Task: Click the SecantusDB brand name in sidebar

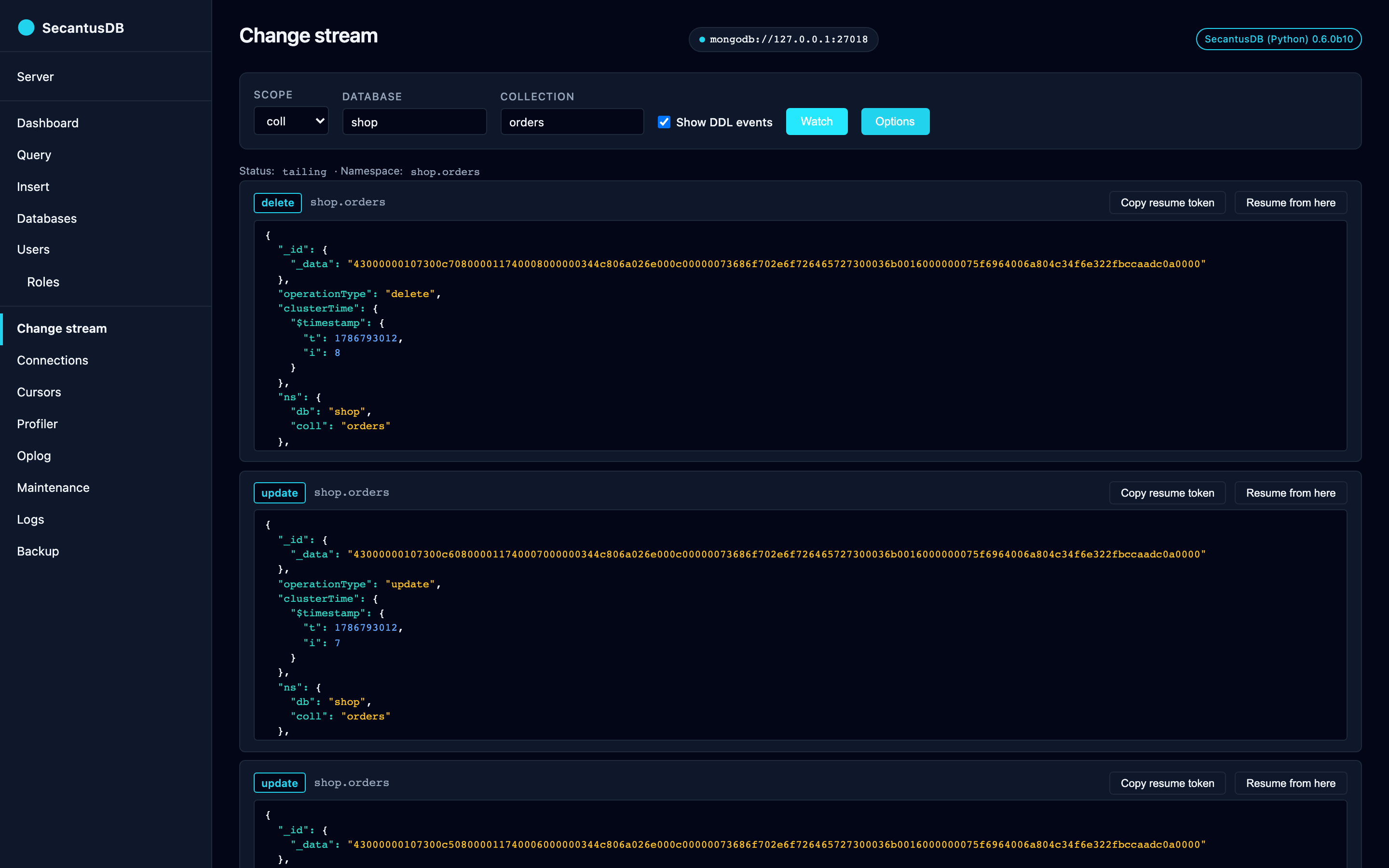Action: tap(82, 27)
